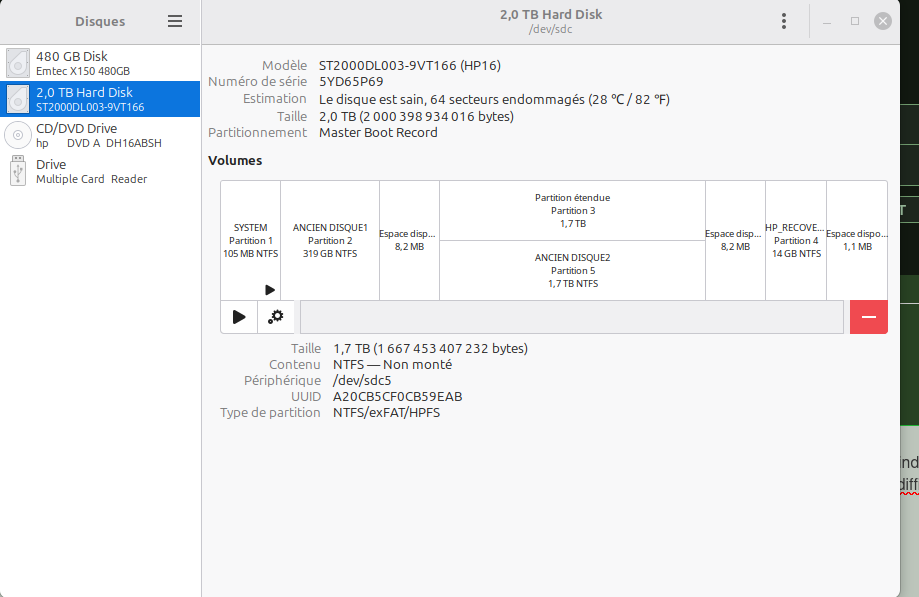Select HP_RECOVERY Partition 4 volume
Viewport: 919px width, 597px height.
pos(796,240)
